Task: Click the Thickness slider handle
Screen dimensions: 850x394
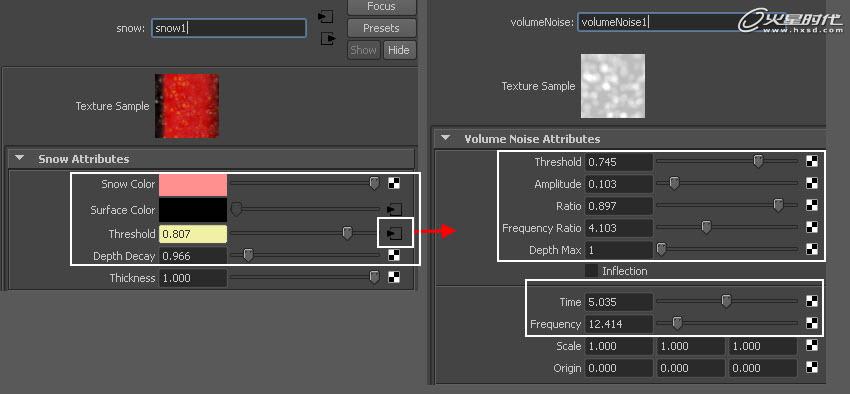Action: [374, 277]
